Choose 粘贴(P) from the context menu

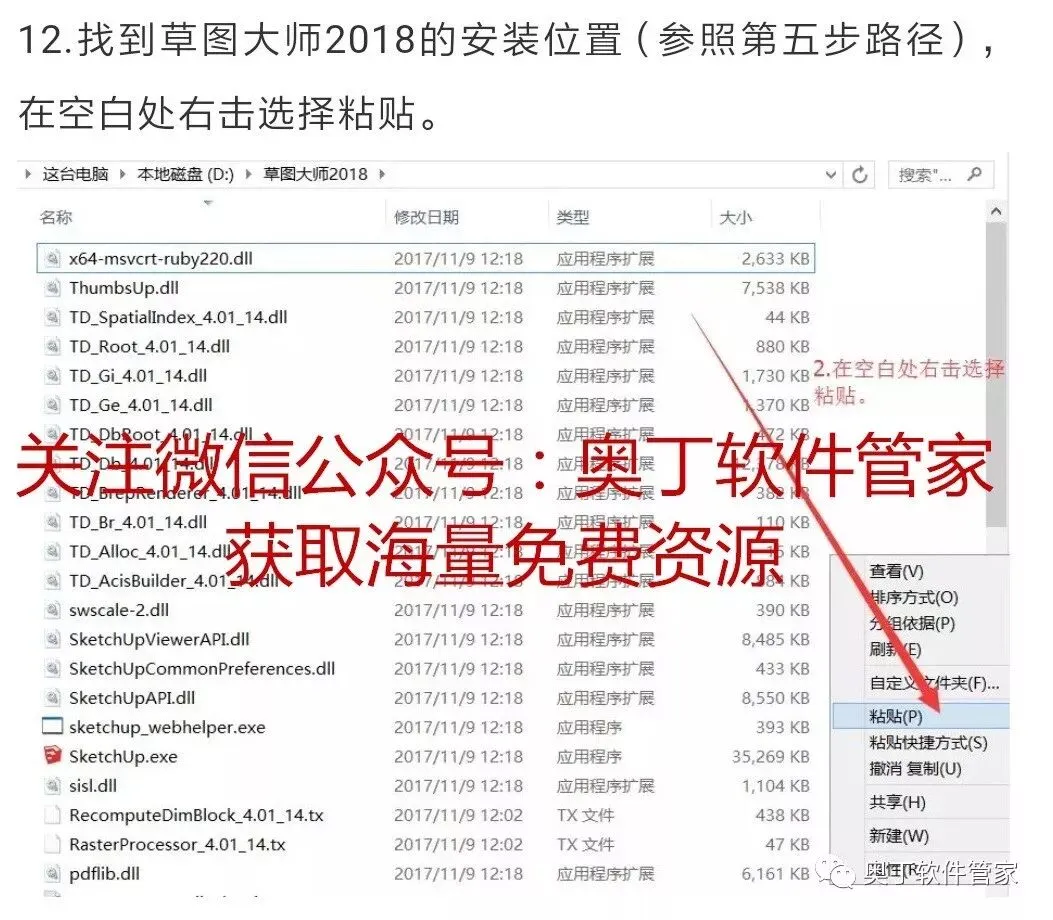921,716
